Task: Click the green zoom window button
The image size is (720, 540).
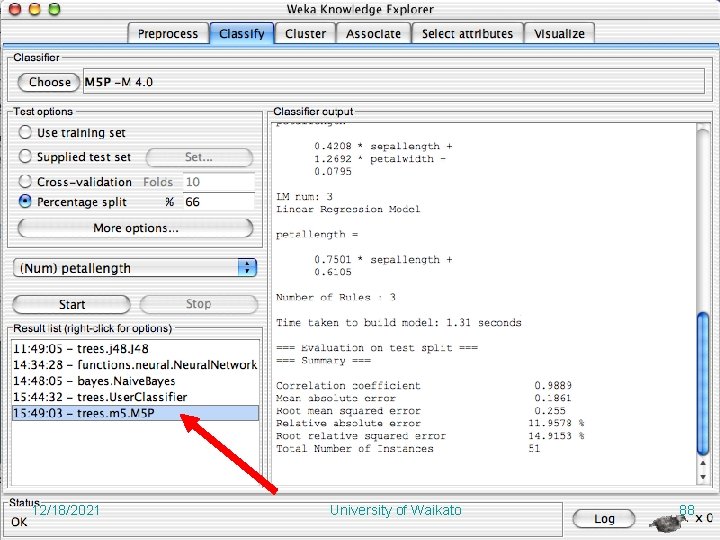Action: [54, 8]
